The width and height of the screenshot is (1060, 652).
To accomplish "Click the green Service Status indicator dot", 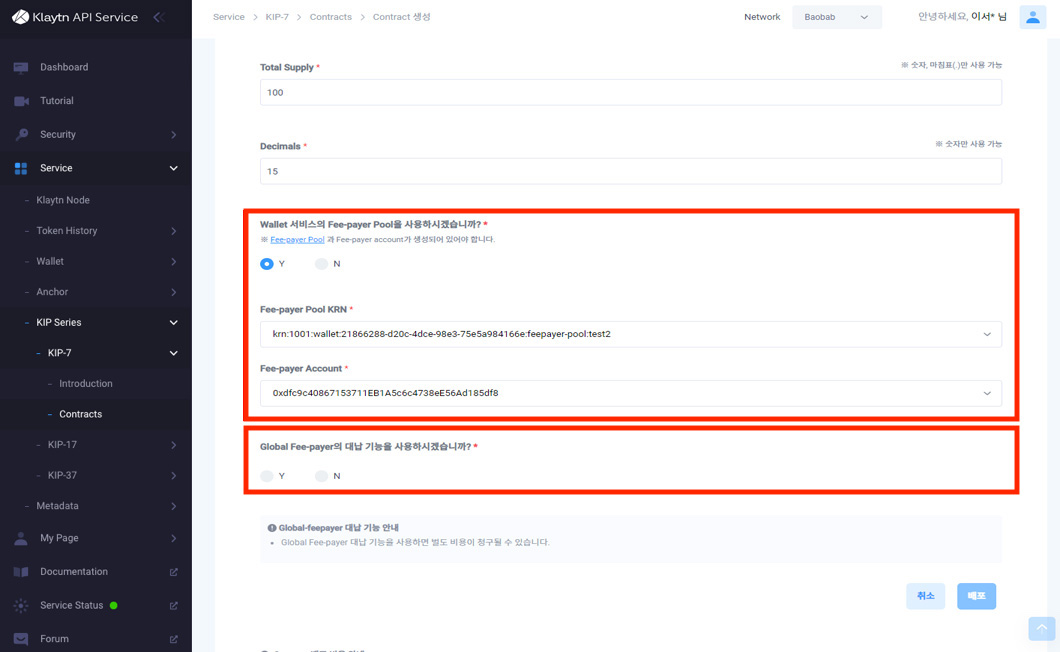I will tap(114, 605).
